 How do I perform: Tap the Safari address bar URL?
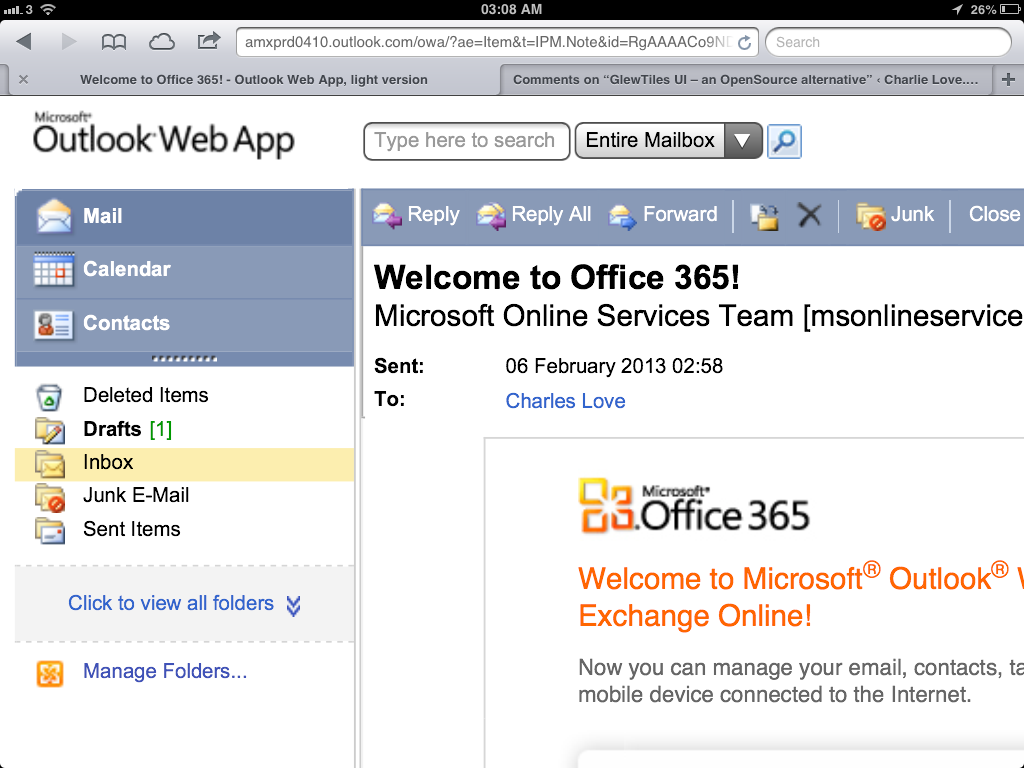tap(487, 42)
